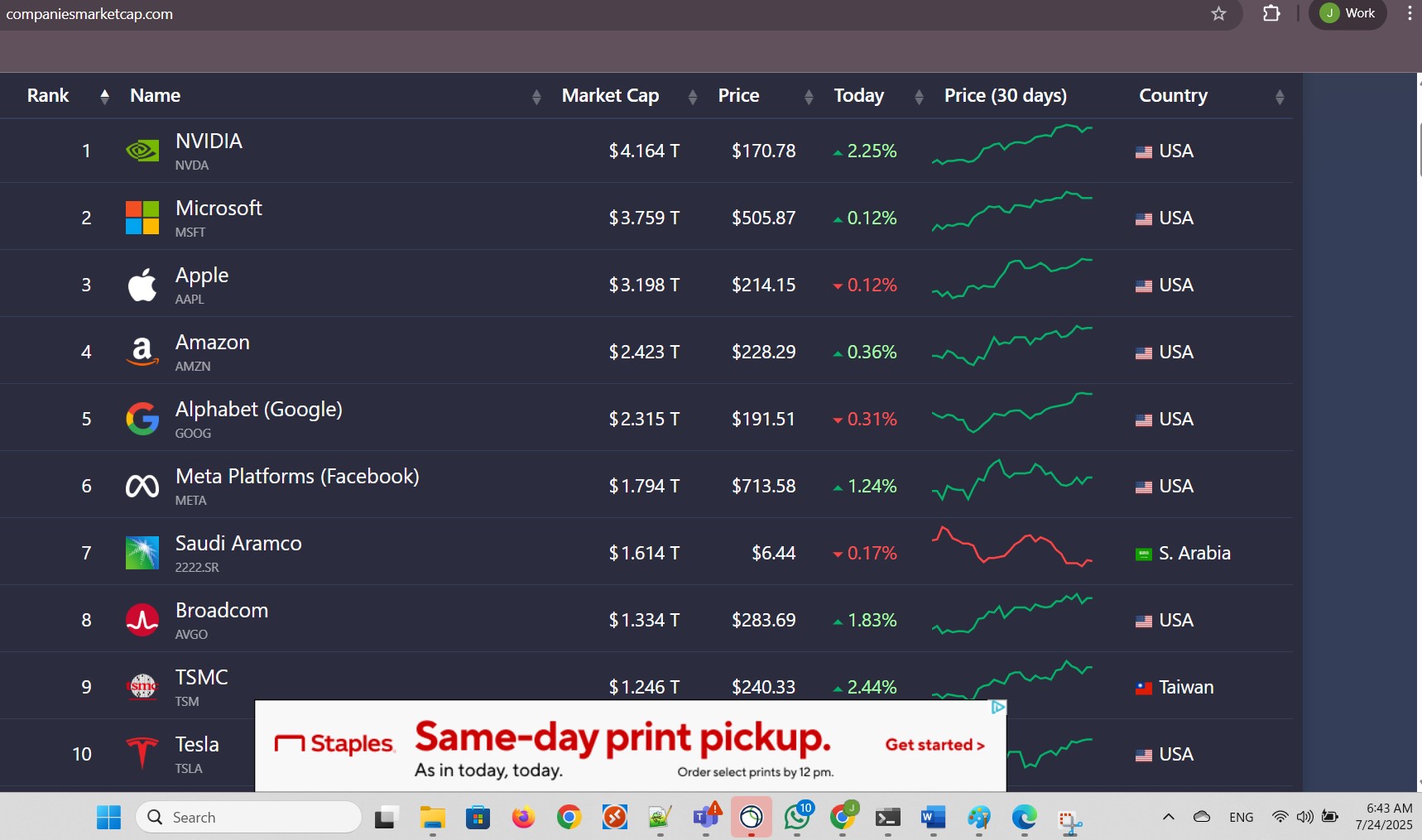Click the Staples logo in the ad

coord(334,744)
